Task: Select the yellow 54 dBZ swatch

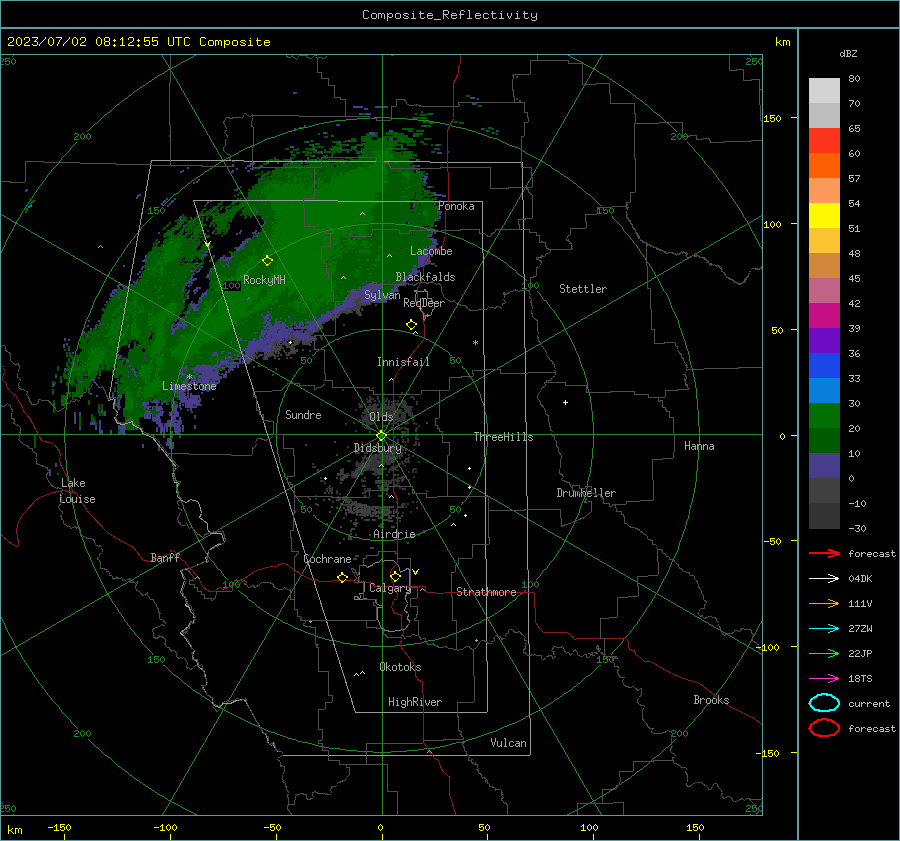Action: tap(824, 215)
